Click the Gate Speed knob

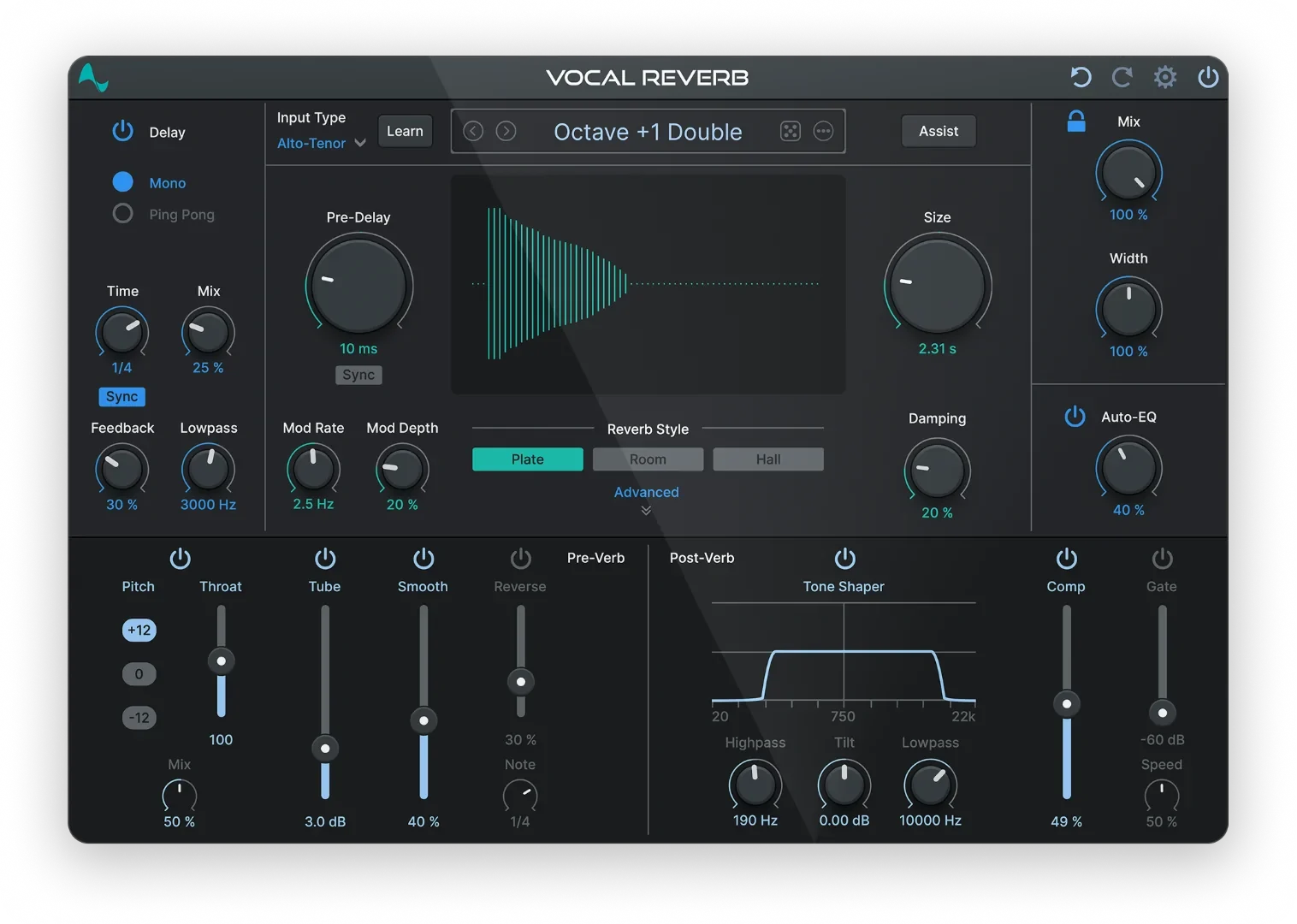(x=1162, y=795)
